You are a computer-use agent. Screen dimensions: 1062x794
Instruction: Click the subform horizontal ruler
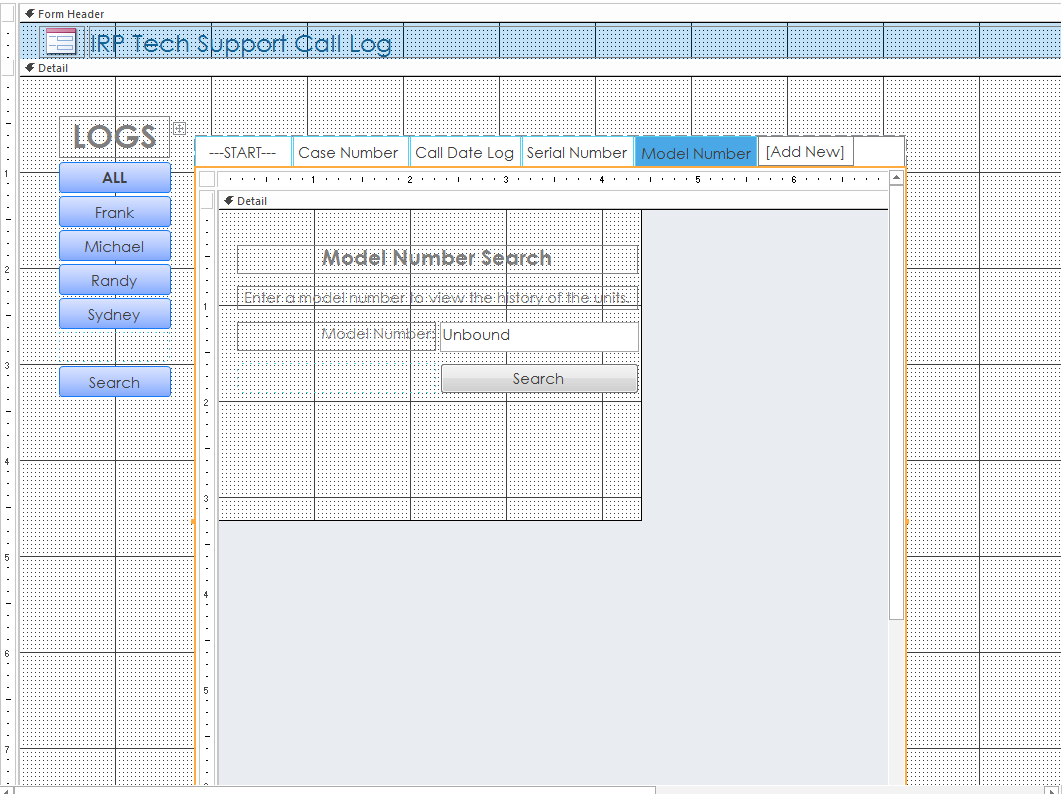pos(553,180)
